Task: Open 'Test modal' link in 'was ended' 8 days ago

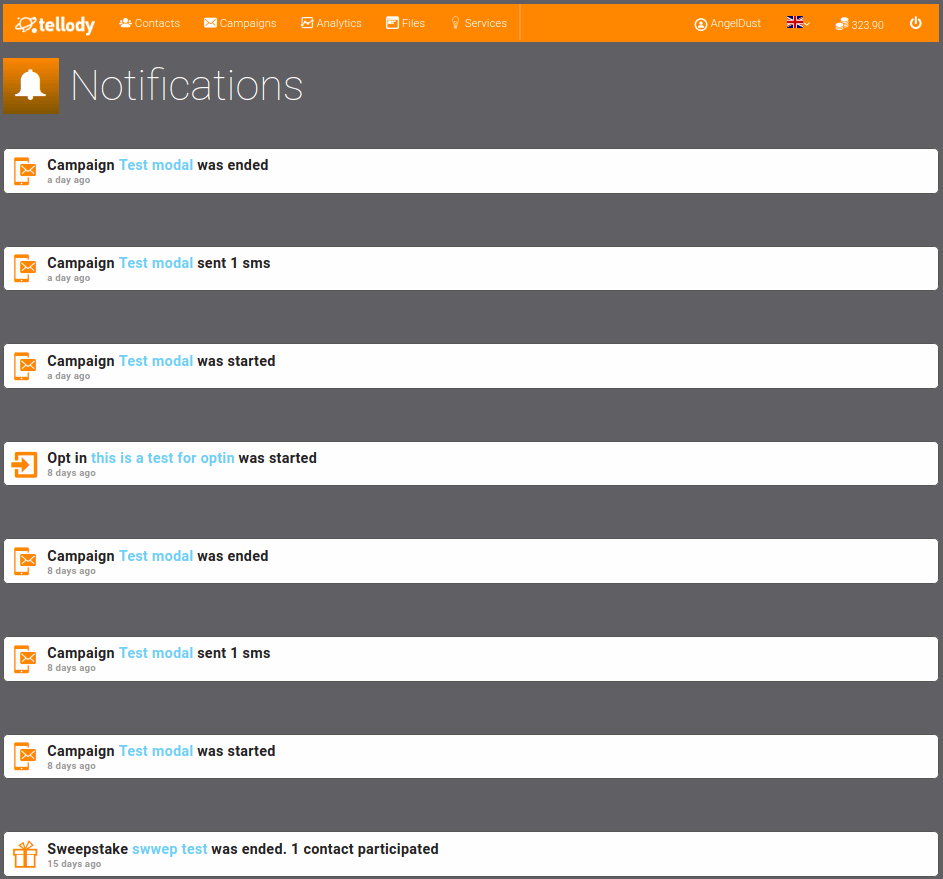Action: point(156,556)
